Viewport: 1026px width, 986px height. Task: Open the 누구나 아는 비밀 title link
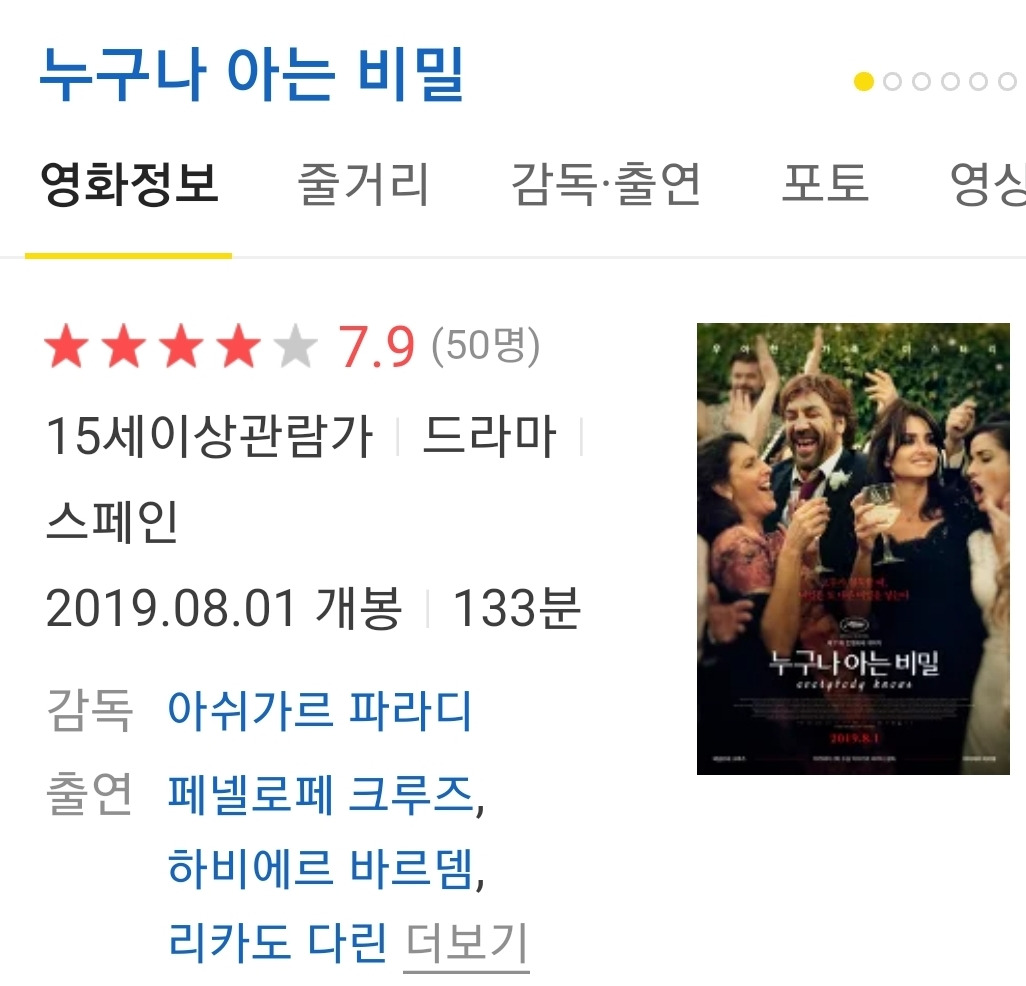(x=252, y=73)
